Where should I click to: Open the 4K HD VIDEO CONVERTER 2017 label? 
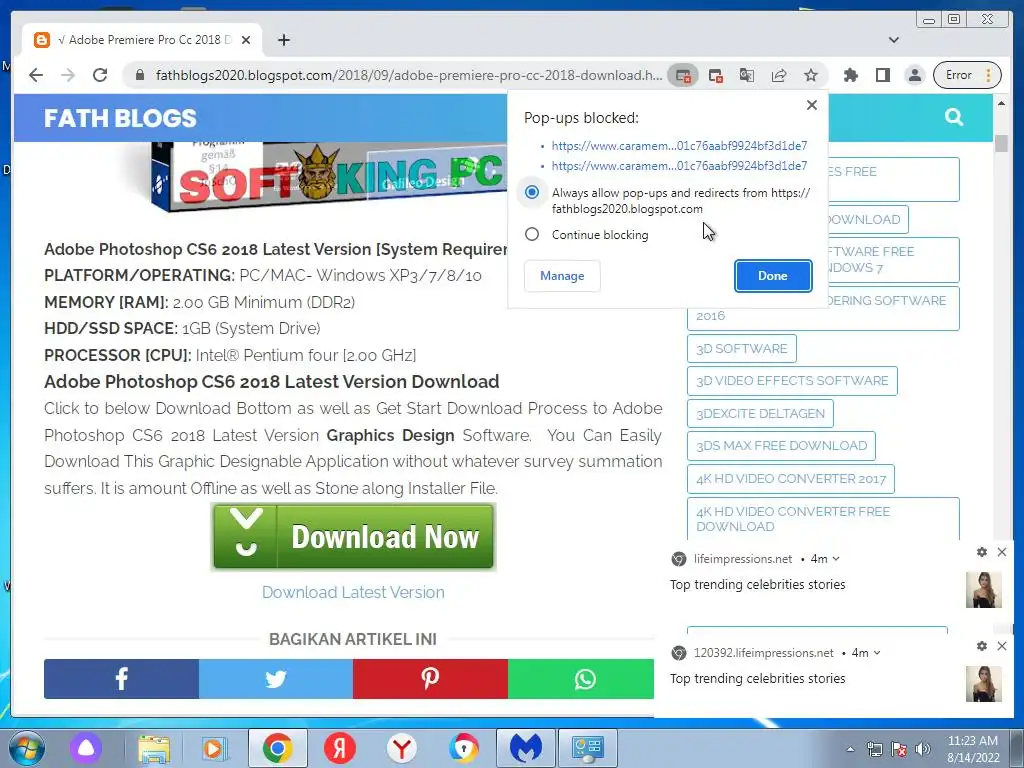pos(791,479)
